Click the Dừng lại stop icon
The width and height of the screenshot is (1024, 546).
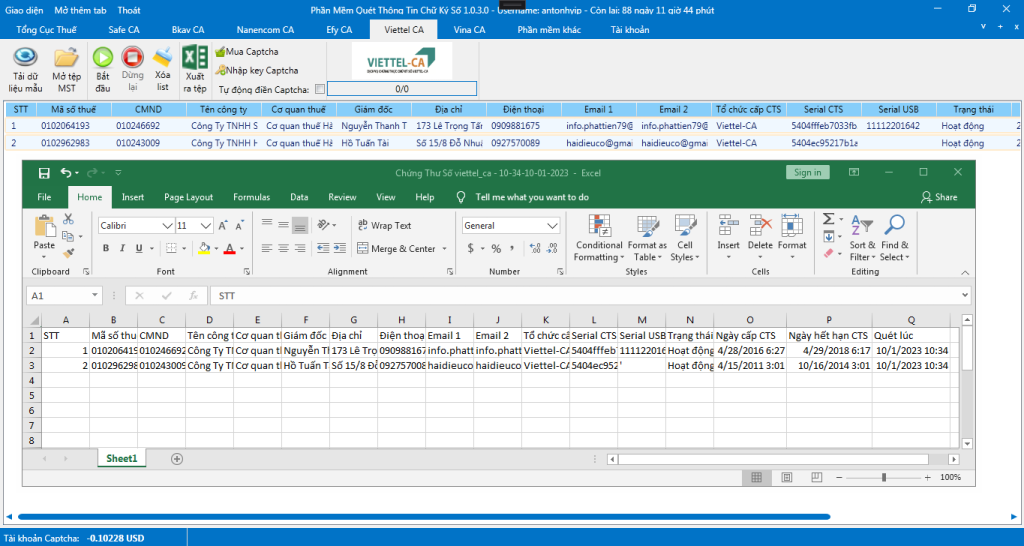[133, 58]
